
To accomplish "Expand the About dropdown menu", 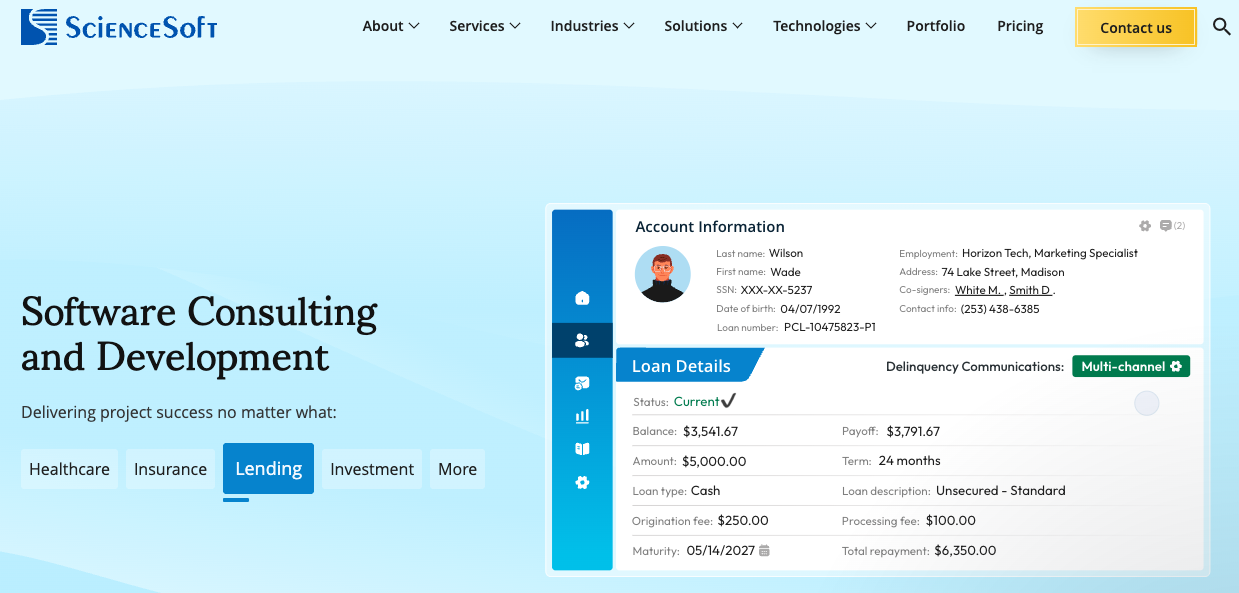I will click(390, 26).
